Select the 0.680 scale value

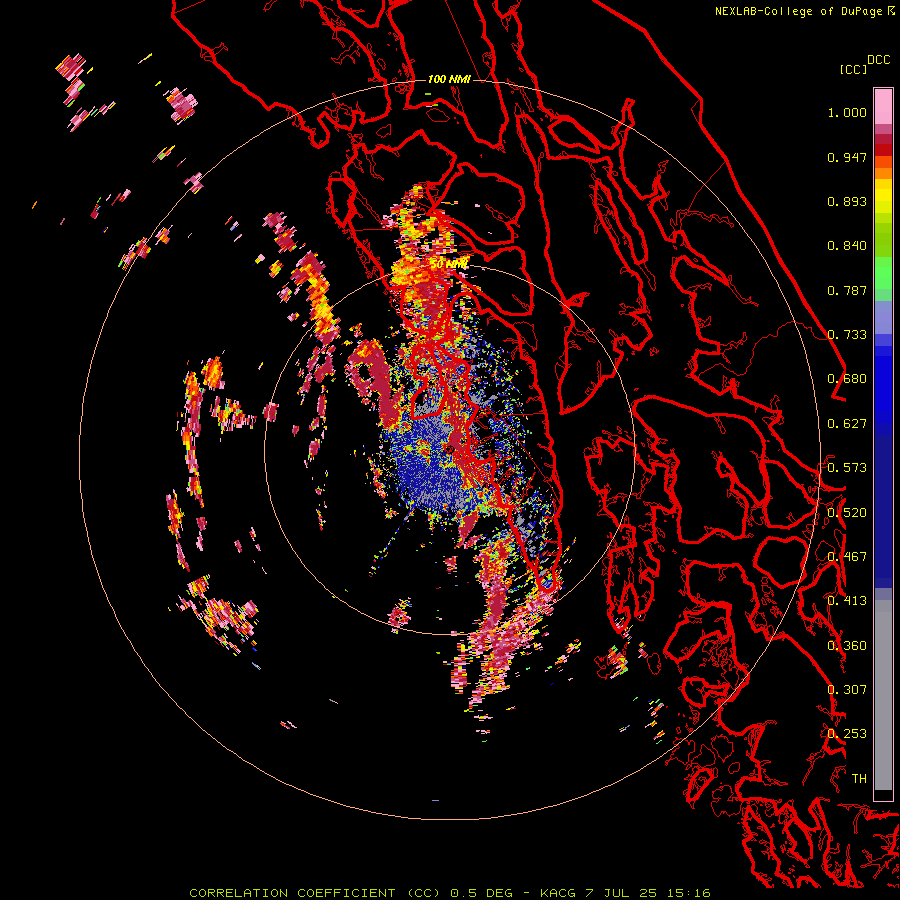[847, 379]
